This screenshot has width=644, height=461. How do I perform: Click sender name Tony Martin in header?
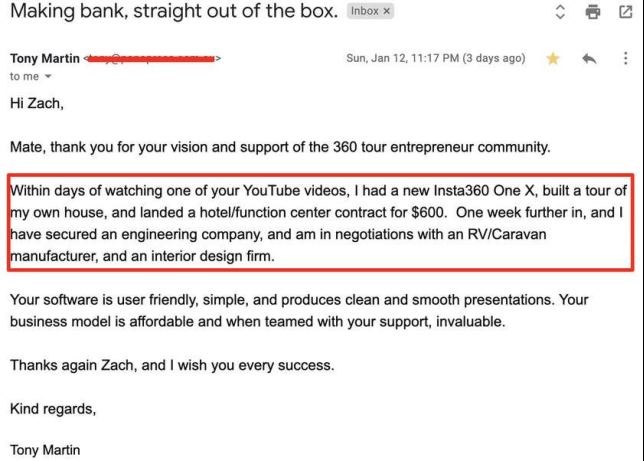[x=45, y=58]
